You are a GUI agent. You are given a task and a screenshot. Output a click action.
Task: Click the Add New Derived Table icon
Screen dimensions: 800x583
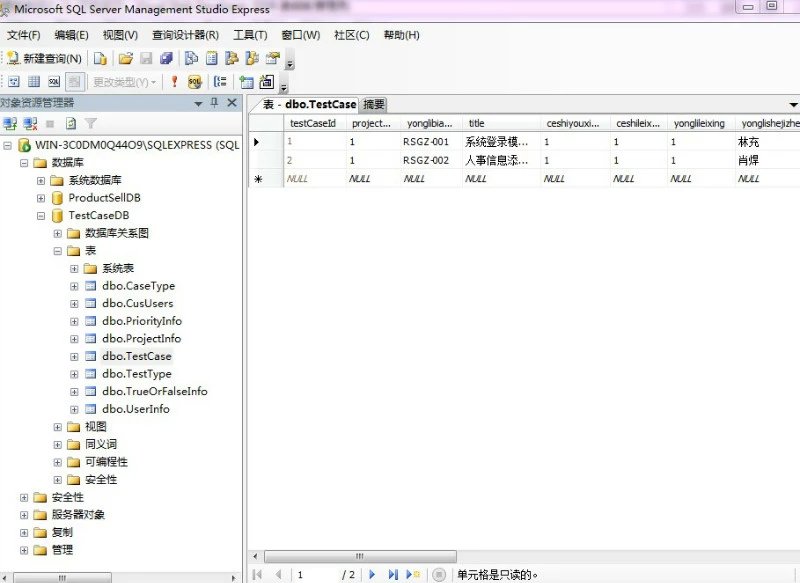click(x=267, y=82)
